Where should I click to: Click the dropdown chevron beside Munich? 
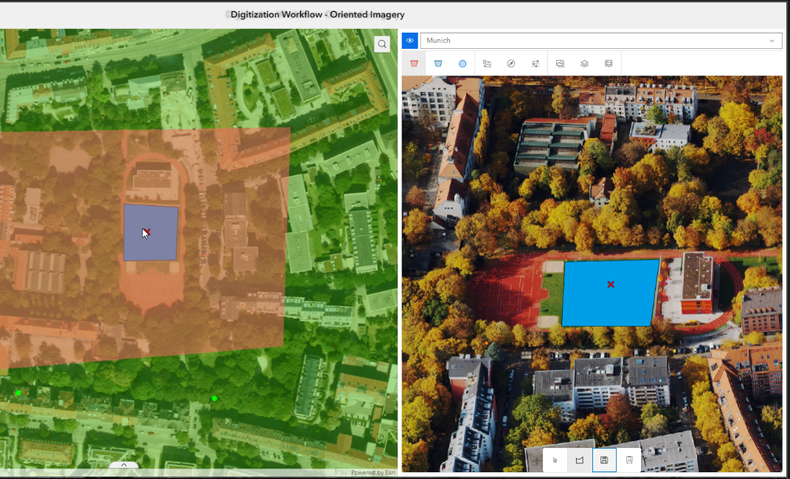coord(772,41)
